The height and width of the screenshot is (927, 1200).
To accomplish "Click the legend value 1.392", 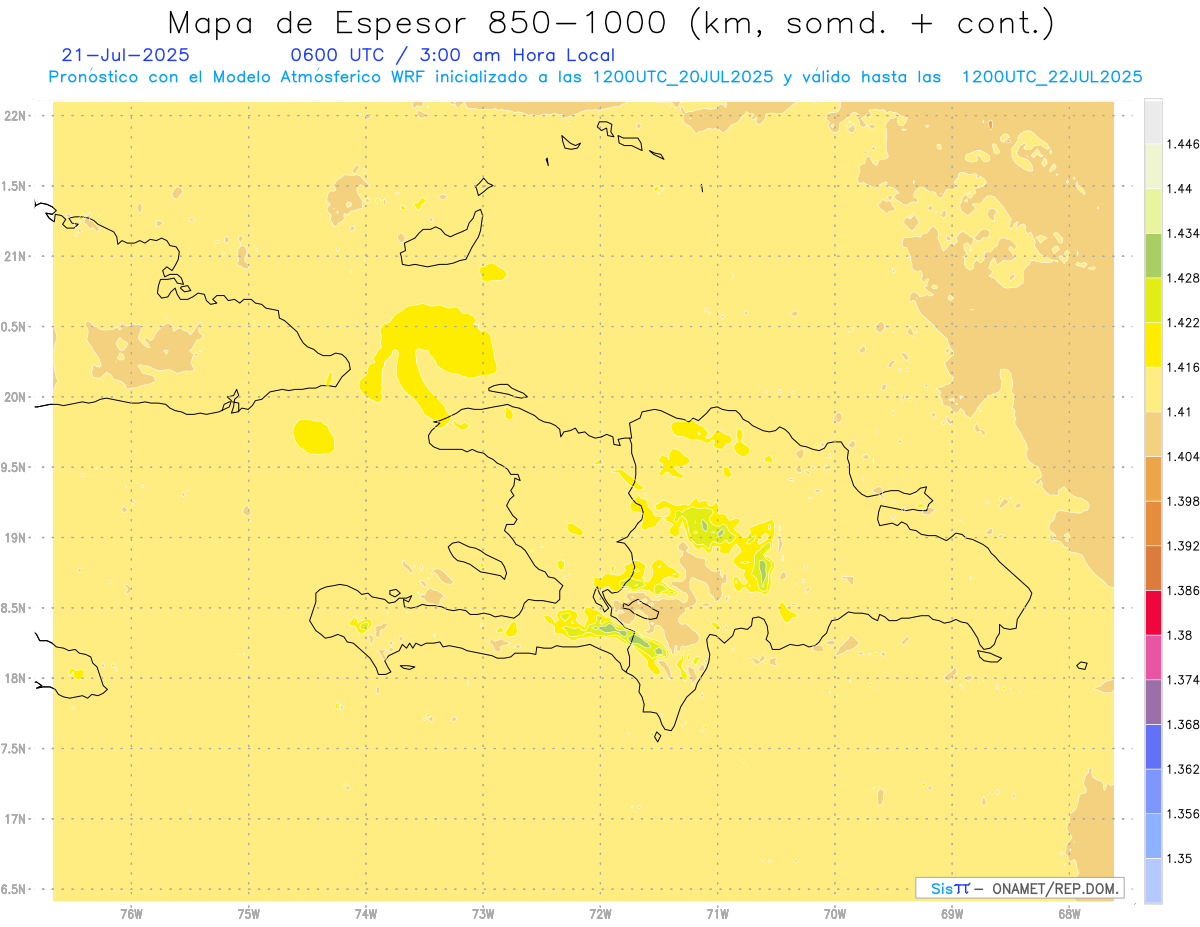I will 1183,546.
